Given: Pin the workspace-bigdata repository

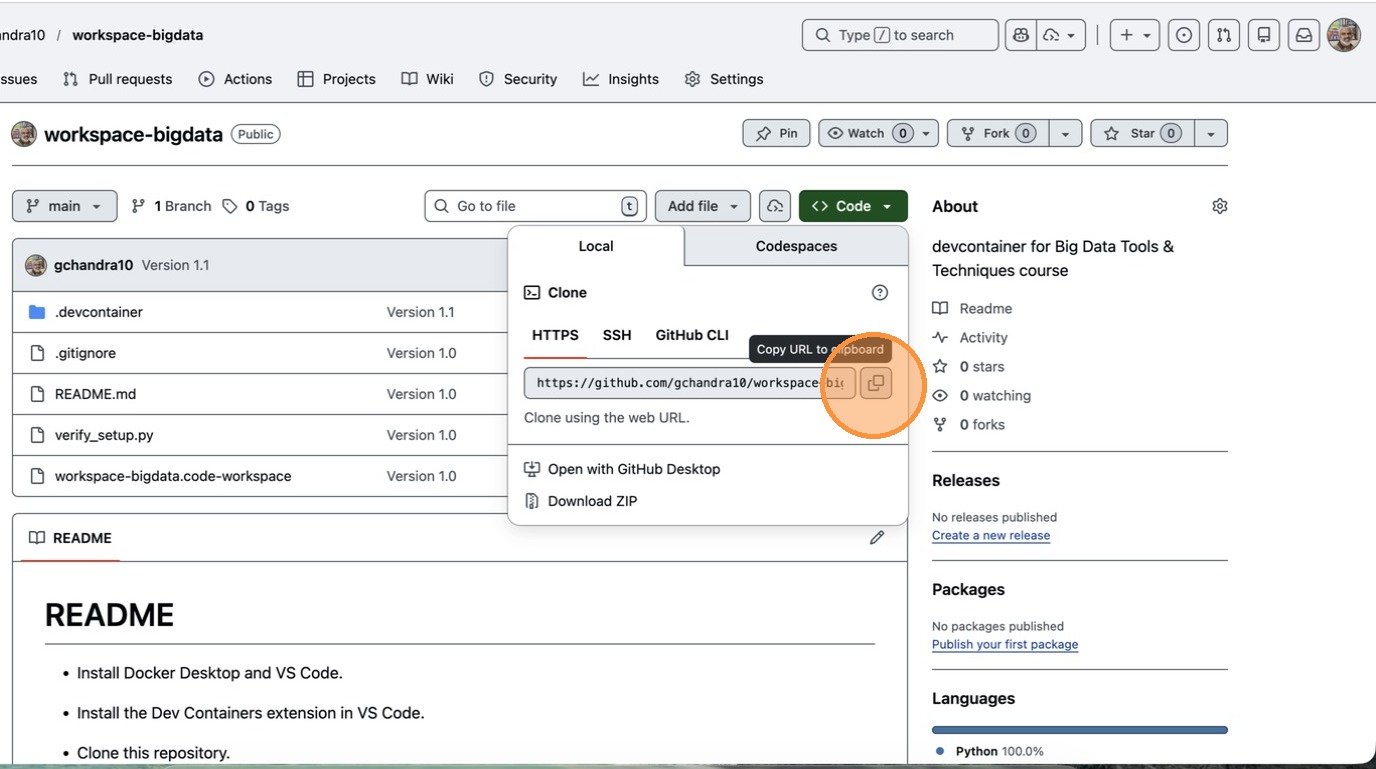Looking at the screenshot, I should coord(777,133).
